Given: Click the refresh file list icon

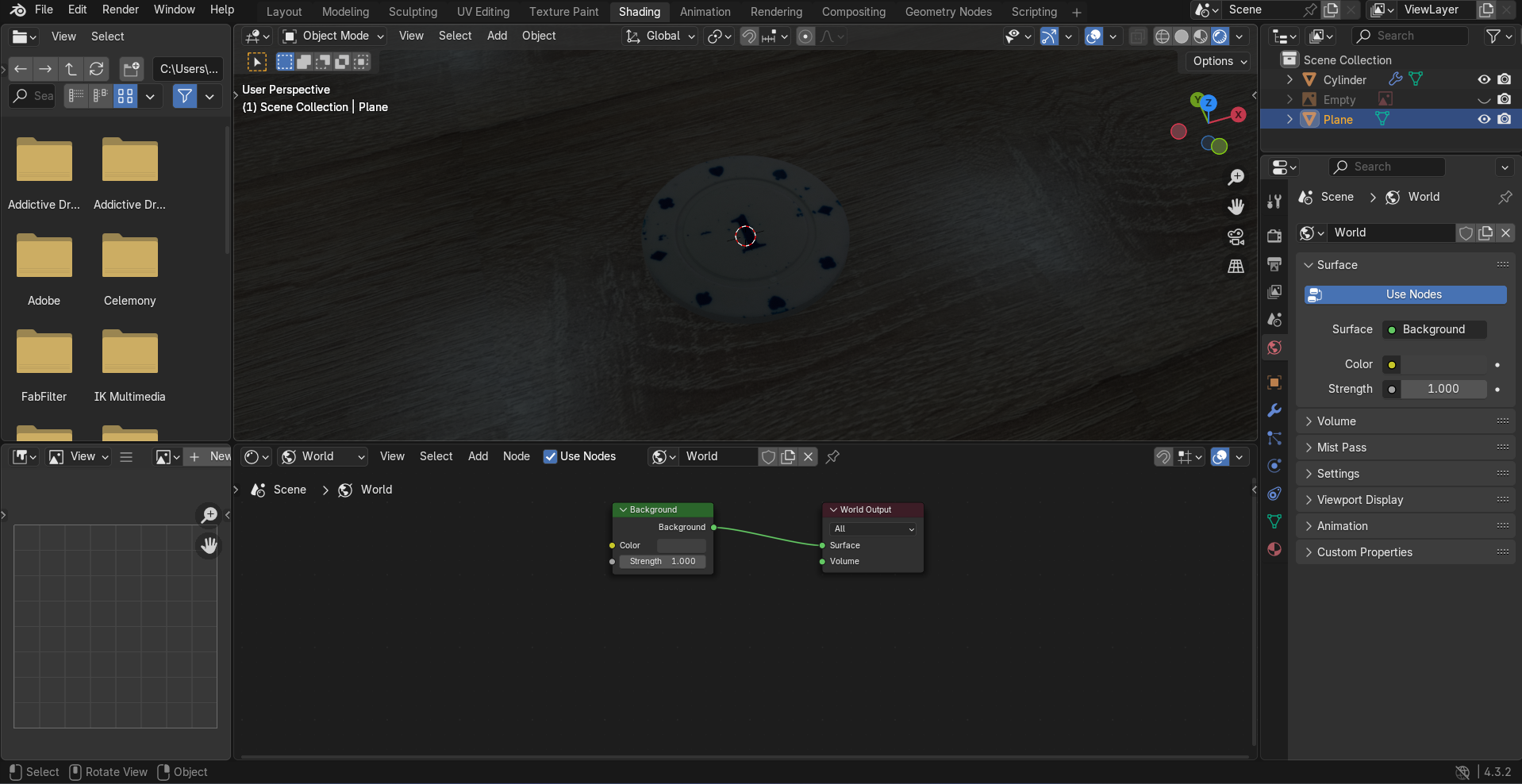Looking at the screenshot, I should 97,69.
